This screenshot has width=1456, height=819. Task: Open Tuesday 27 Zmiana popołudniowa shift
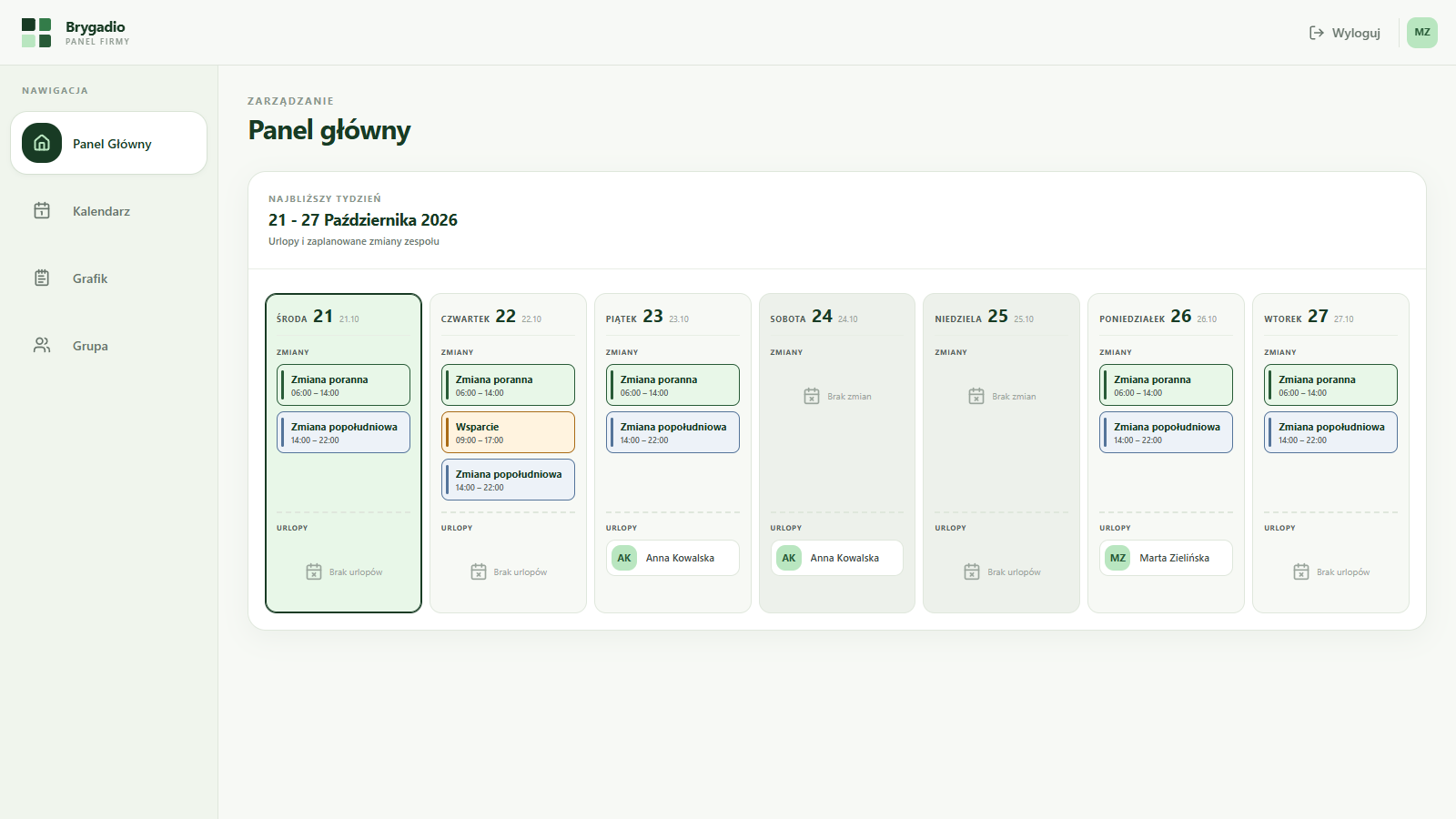[x=1330, y=432]
